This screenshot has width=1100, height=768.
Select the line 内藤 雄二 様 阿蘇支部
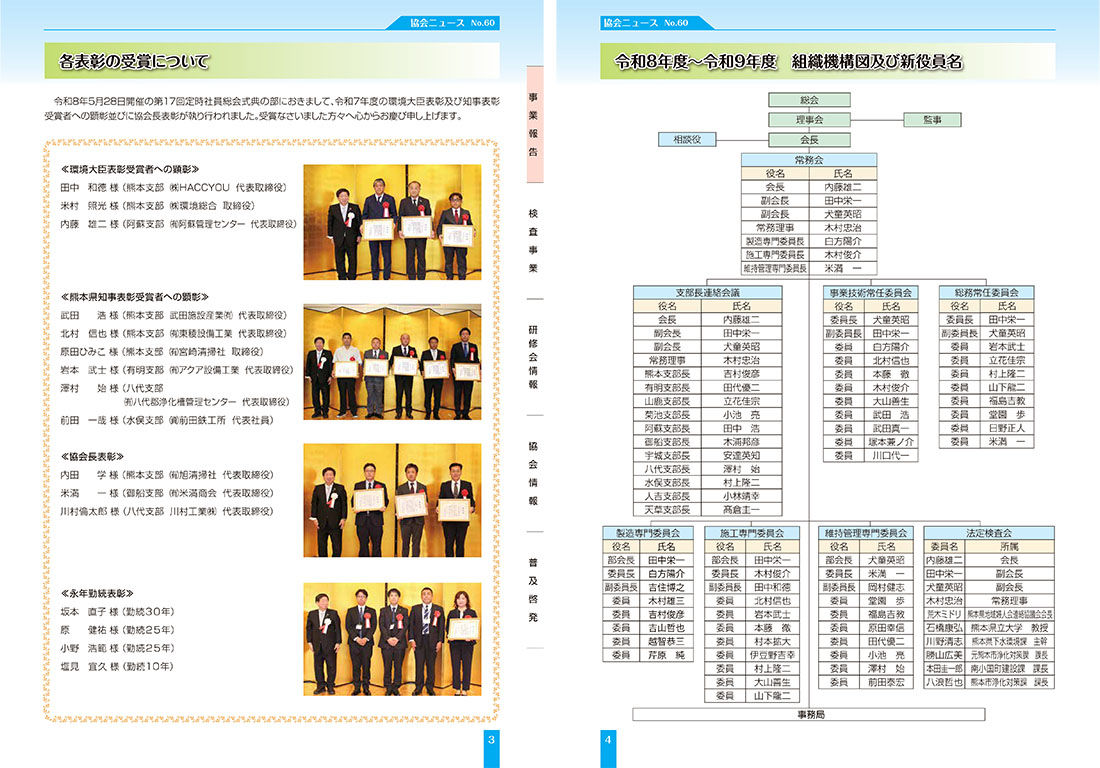[x=178, y=224]
